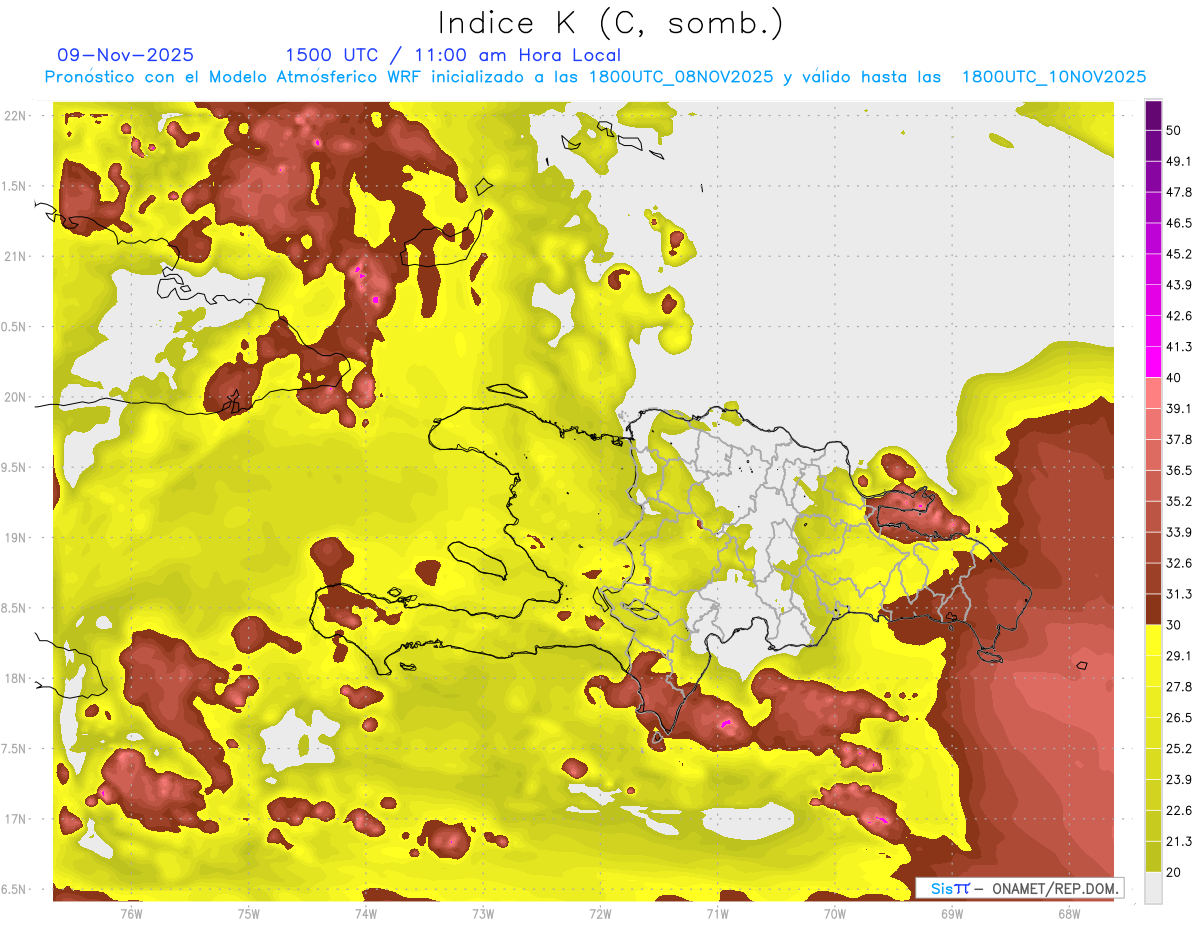
Task: Click the longitude axis label "71W"
Action: tap(717, 914)
